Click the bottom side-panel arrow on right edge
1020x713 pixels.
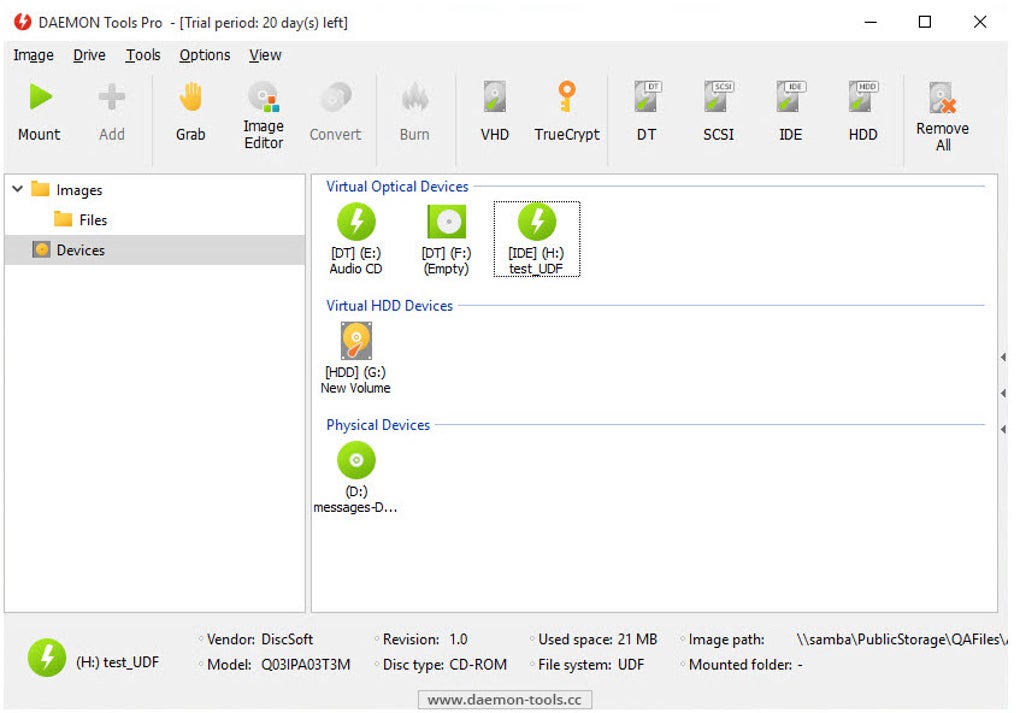click(1004, 429)
